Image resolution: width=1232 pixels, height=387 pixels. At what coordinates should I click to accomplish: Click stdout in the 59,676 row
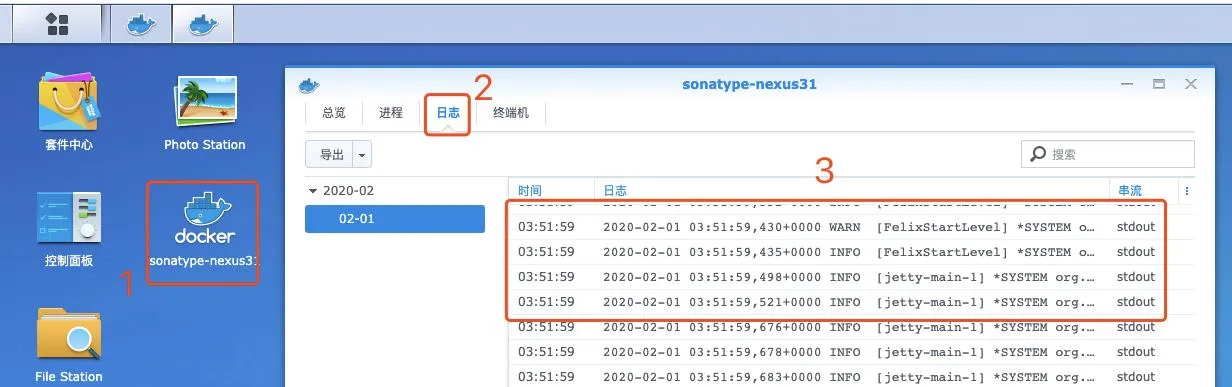(x=1136, y=327)
